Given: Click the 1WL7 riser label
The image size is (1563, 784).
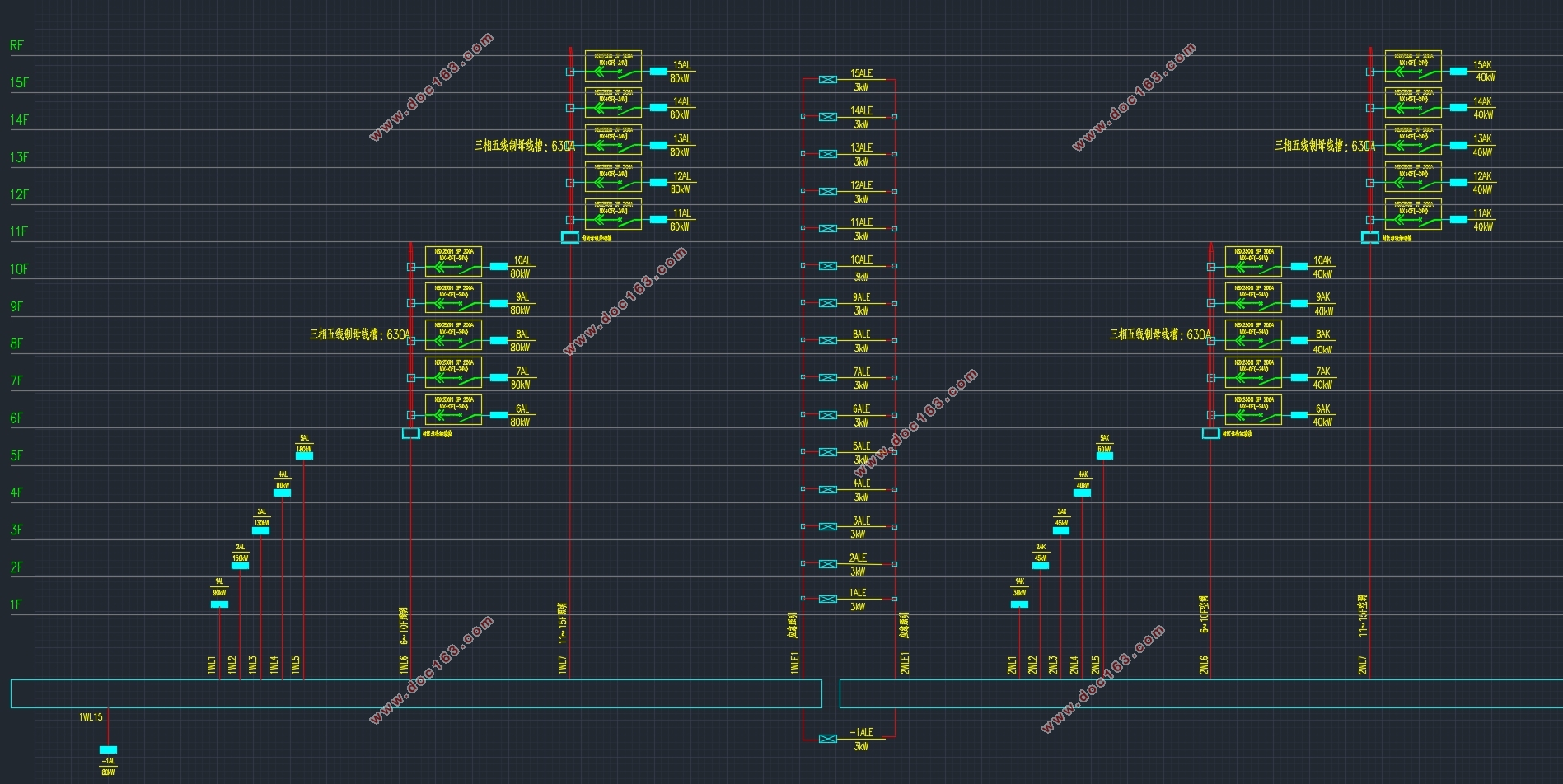Looking at the screenshot, I should point(563,665).
